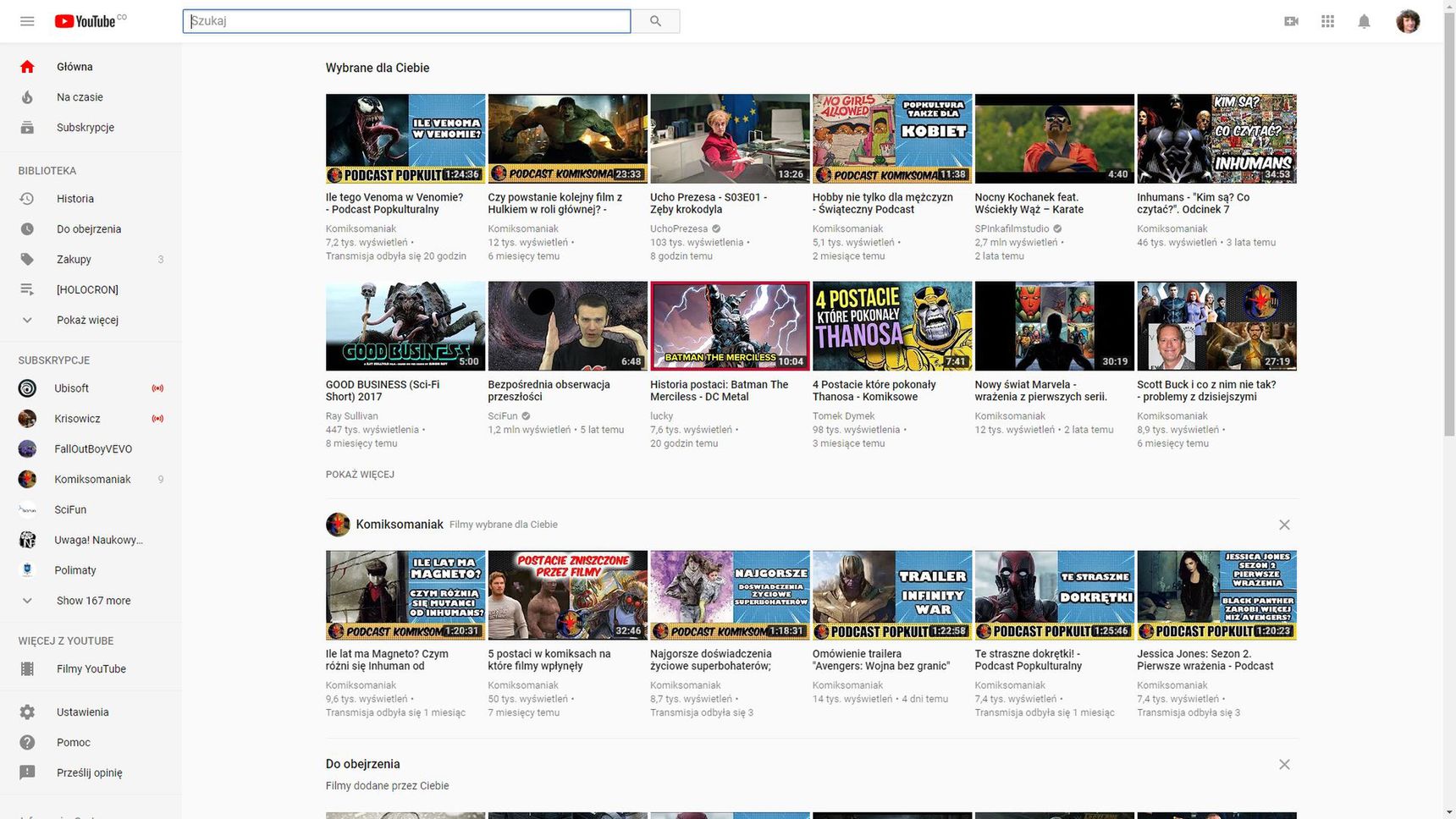The height and width of the screenshot is (819, 1456).
Task: Select Subskrypcje in the sidebar
Action: tap(91, 128)
